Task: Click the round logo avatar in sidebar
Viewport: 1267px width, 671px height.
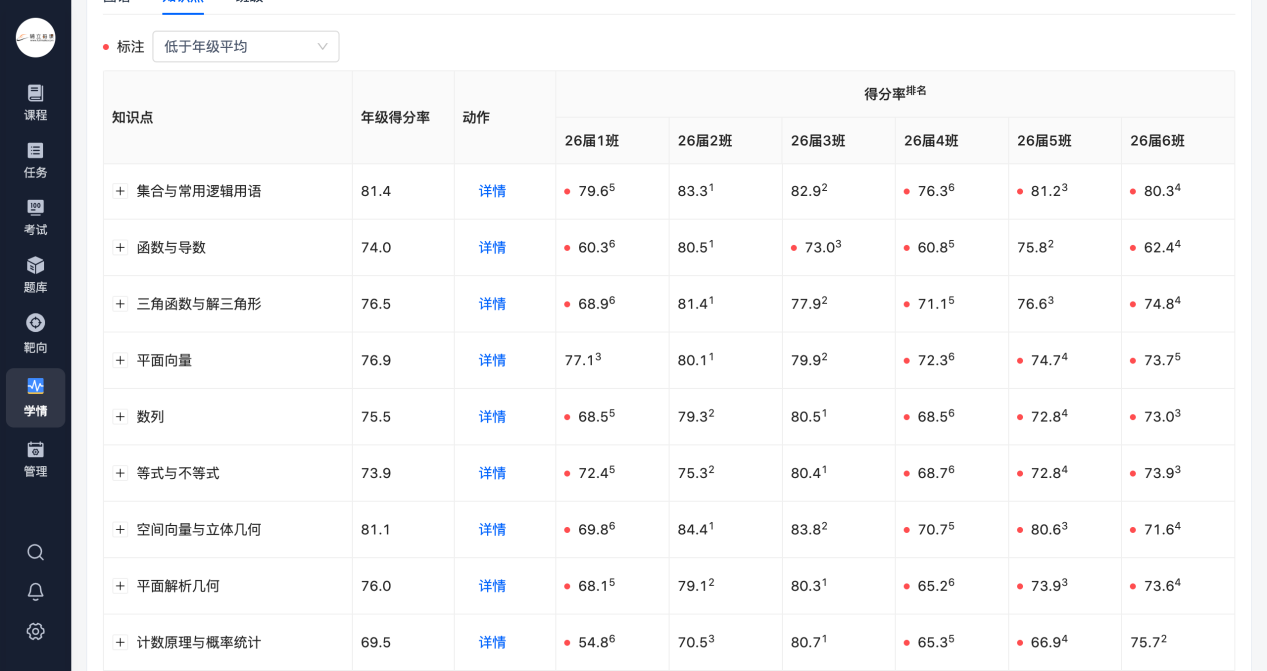Action: pyautogui.click(x=35, y=37)
